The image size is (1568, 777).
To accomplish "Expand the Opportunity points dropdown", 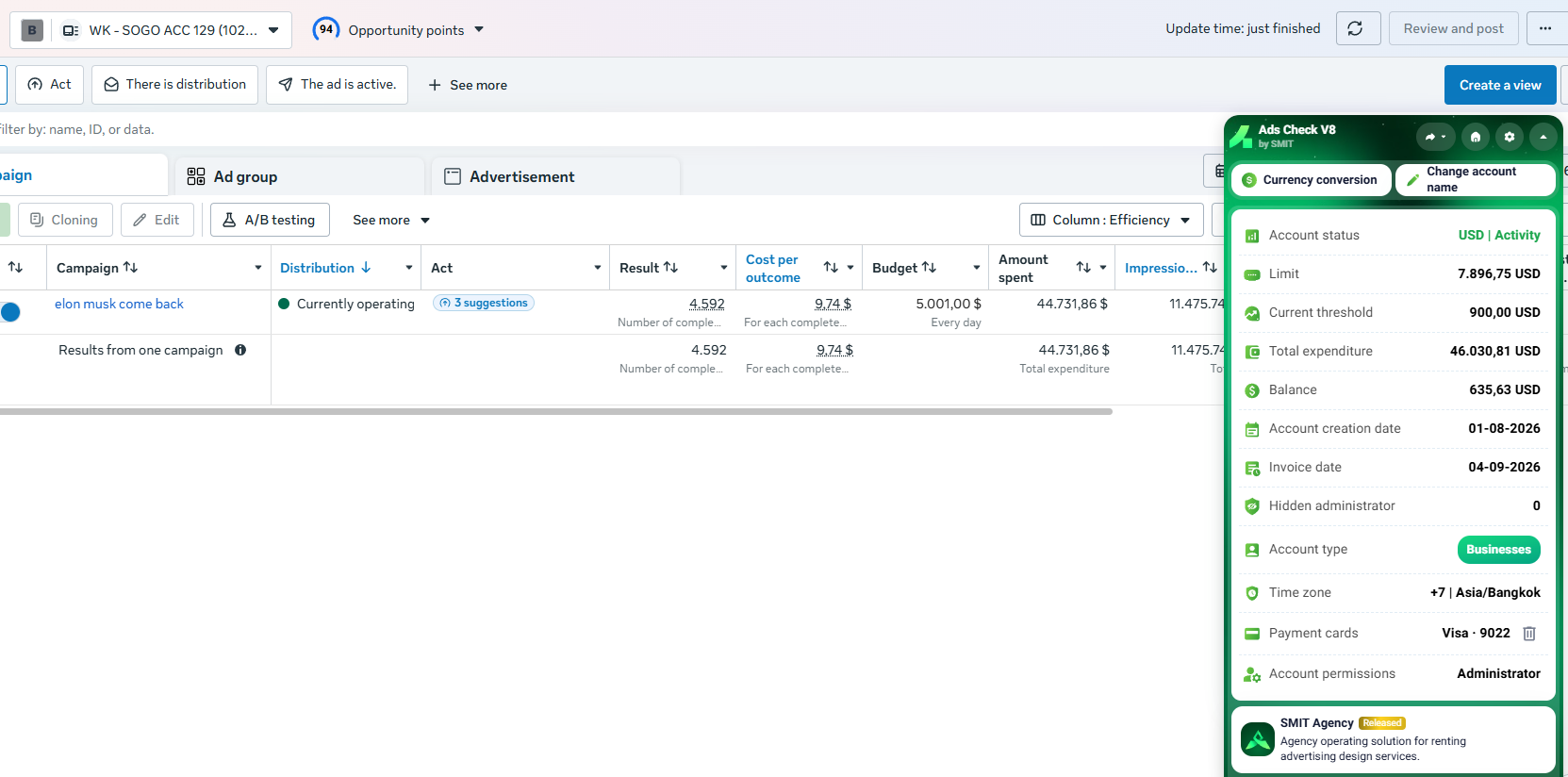I will pos(479,30).
